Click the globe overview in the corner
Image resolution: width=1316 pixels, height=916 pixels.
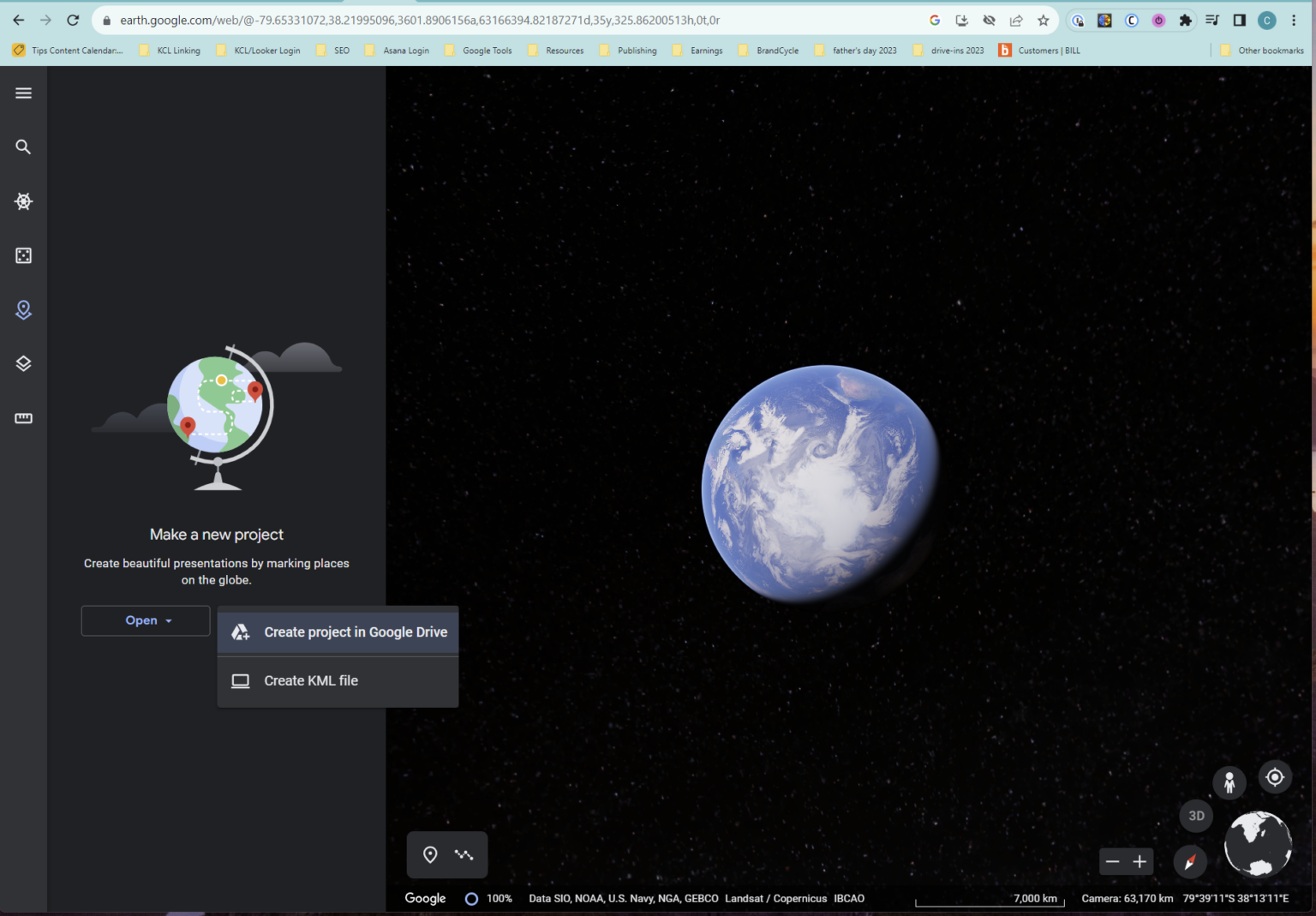(x=1258, y=844)
